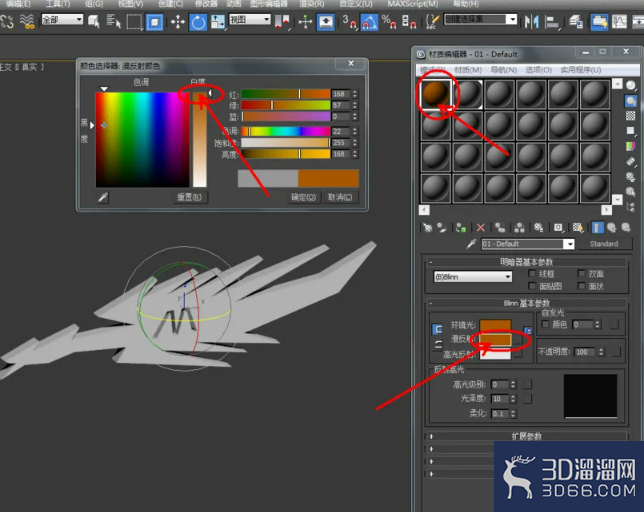Enable the 线框 (Wire) checkbox
The width and height of the screenshot is (644, 512).
(532, 273)
